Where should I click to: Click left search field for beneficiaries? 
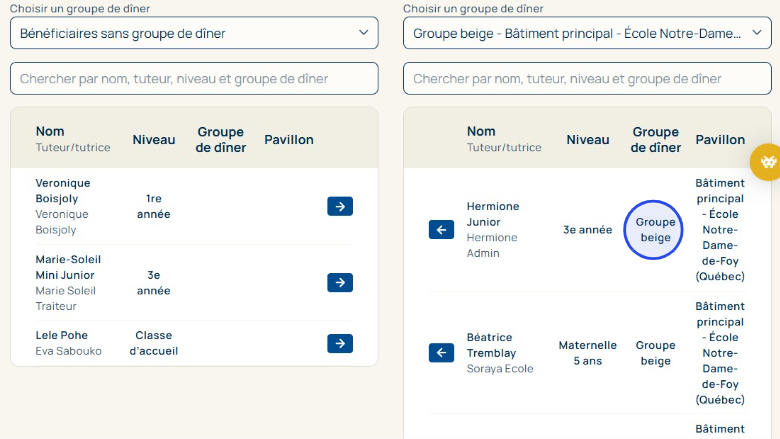pos(194,78)
